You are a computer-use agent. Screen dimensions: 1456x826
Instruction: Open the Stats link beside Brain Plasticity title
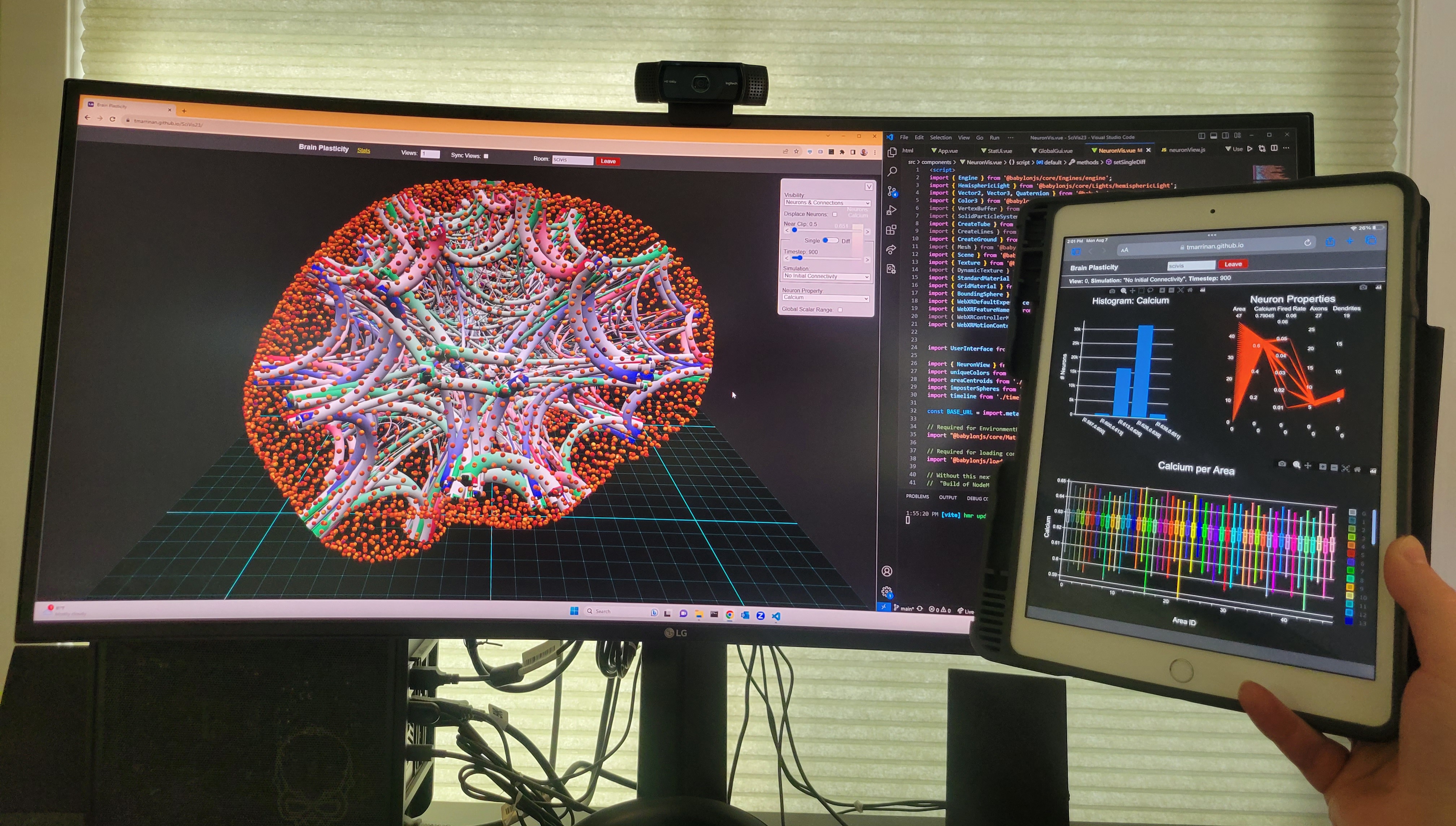pos(364,150)
